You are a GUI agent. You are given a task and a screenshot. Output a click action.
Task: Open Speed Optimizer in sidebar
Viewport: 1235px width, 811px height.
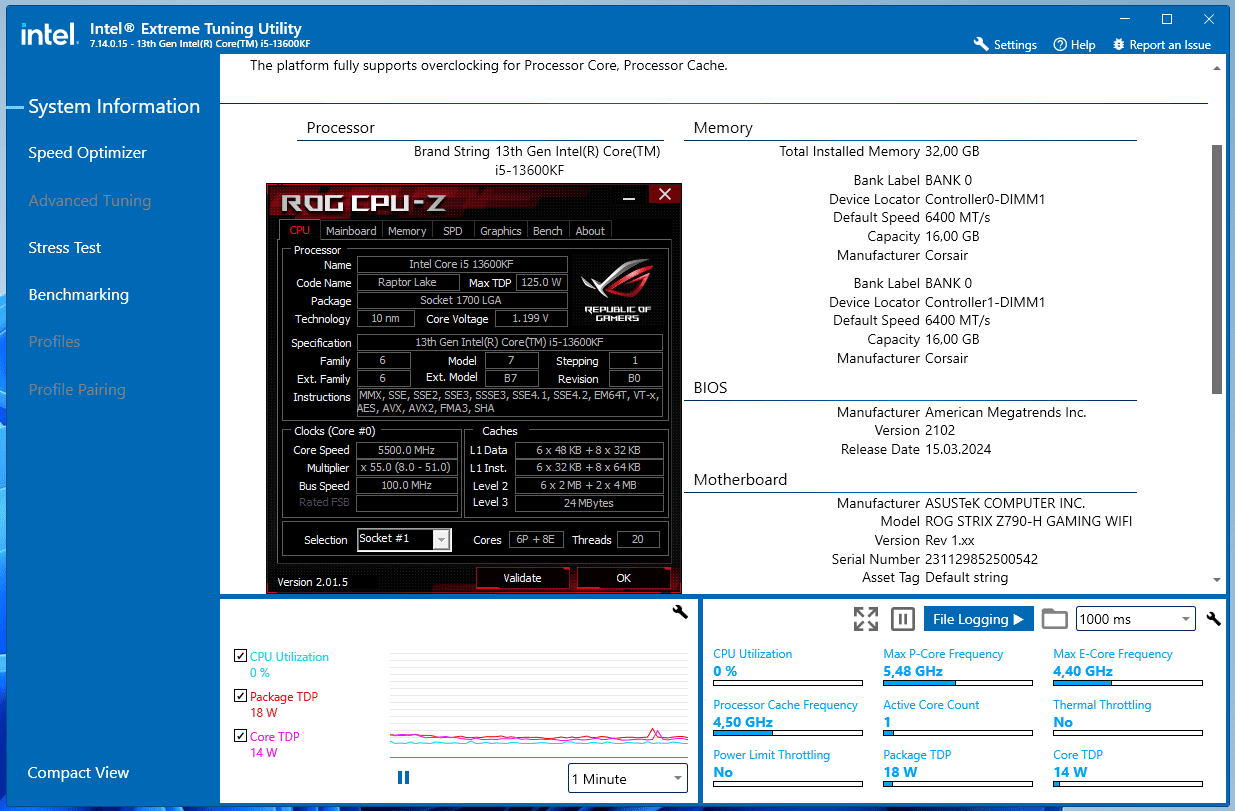[87, 153]
